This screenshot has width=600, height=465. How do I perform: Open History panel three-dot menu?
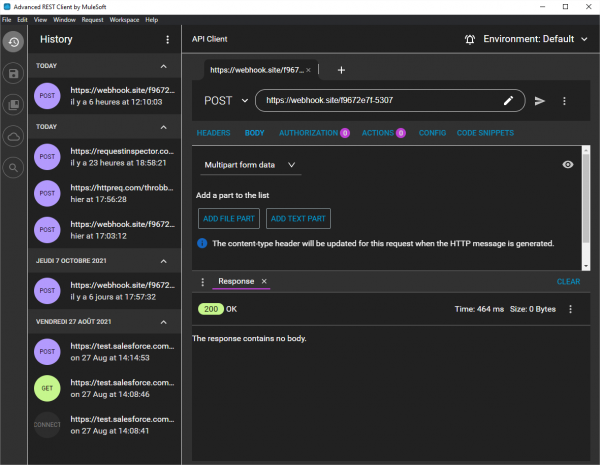(x=167, y=40)
